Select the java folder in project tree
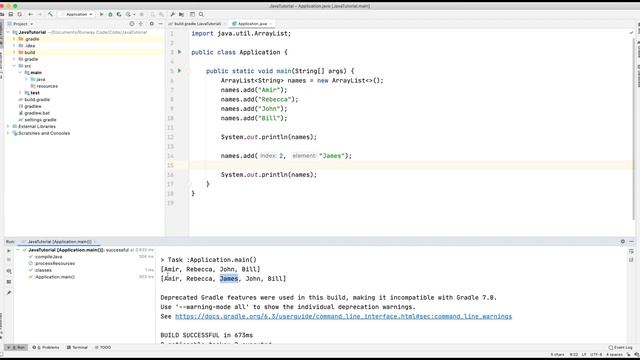This screenshot has width=640, height=360. [38, 80]
